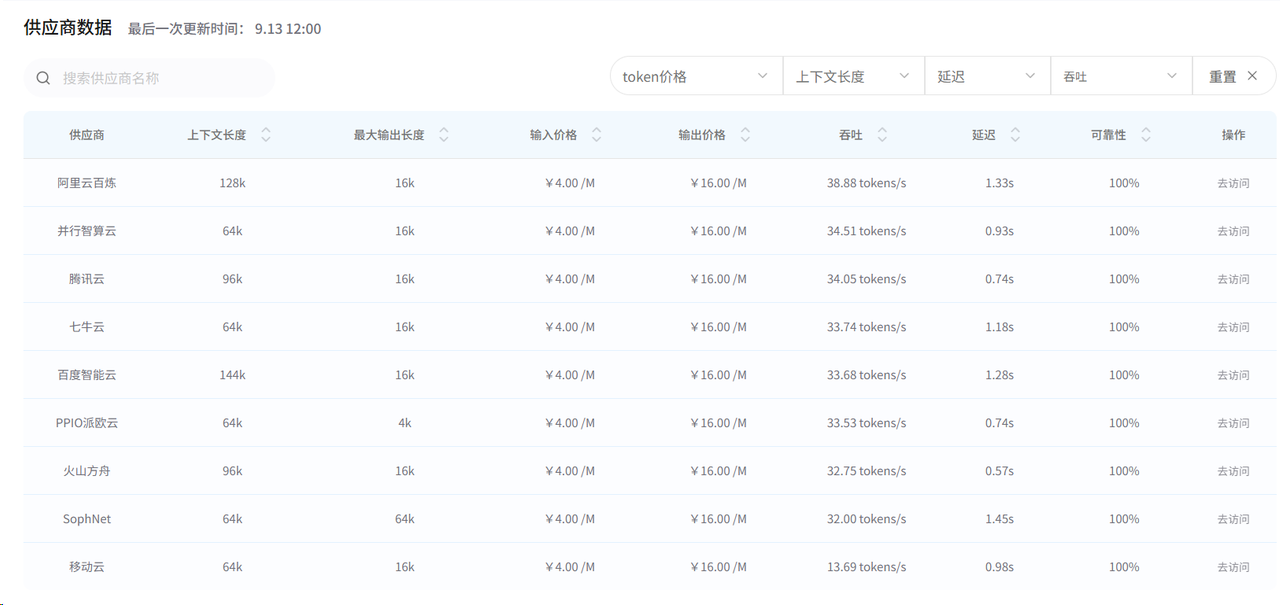Select the 七牛云 supplier name

click(x=87, y=327)
